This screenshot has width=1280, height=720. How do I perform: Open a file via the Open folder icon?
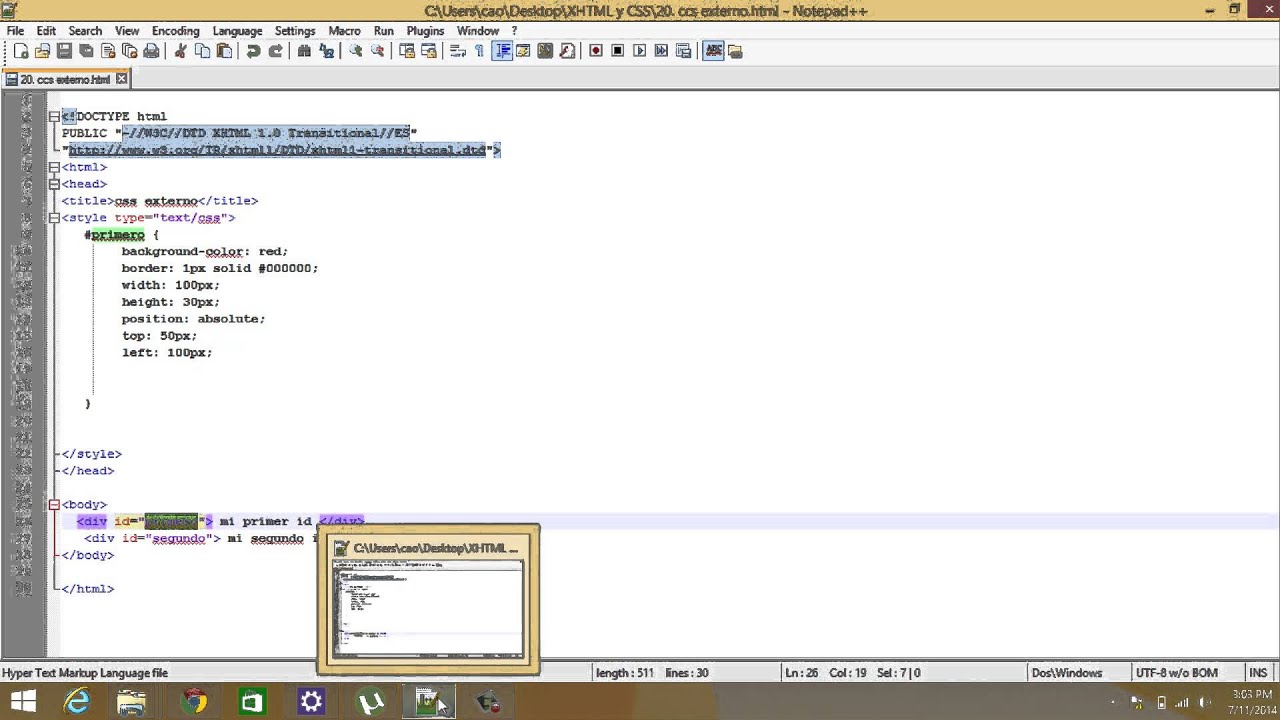coord(42,51)
